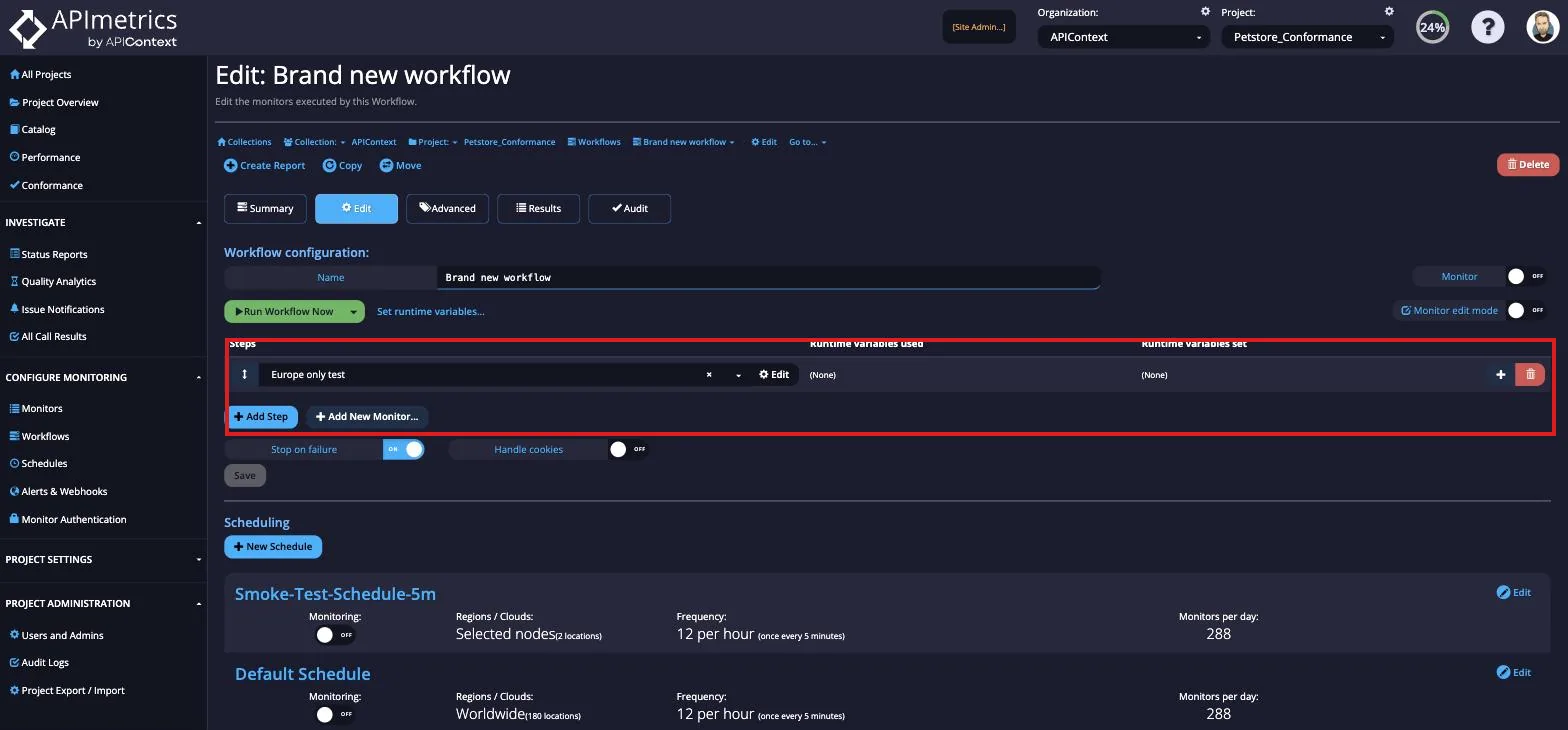Click the 24% usage circle indicator
Image resolution: width=1568 pixels, height=730 pixels.
point(1432,27)
